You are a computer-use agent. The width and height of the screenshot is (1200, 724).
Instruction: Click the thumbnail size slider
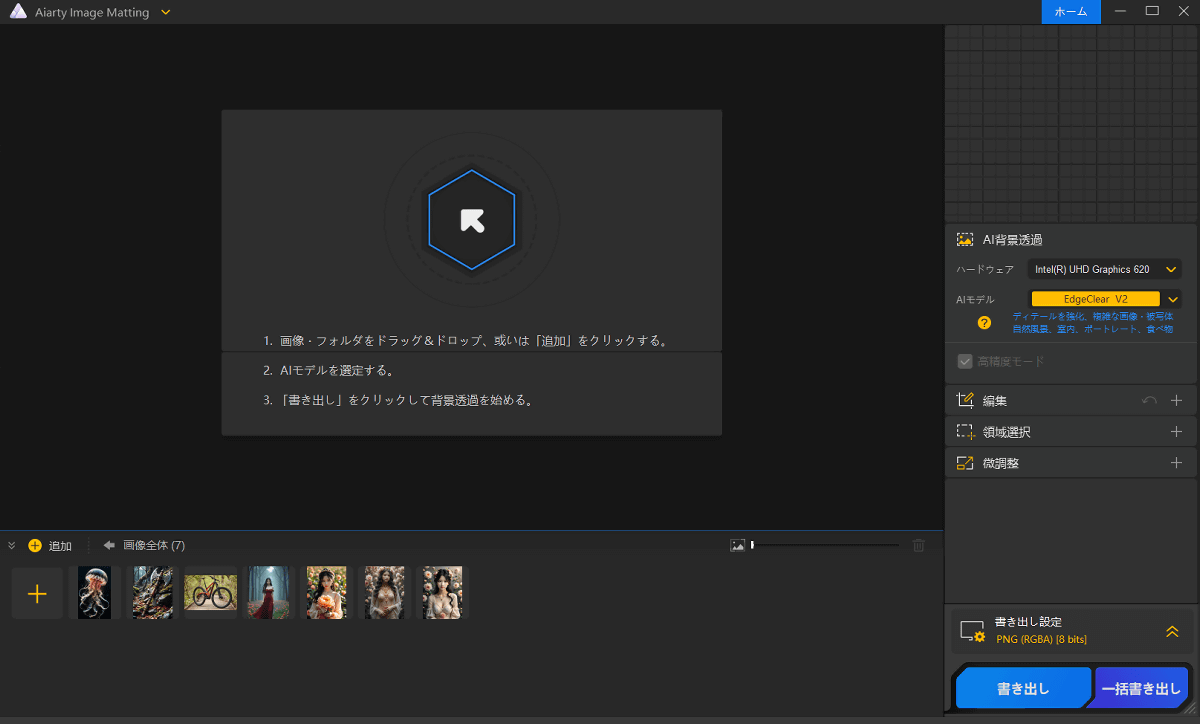[x=825, y=545]
